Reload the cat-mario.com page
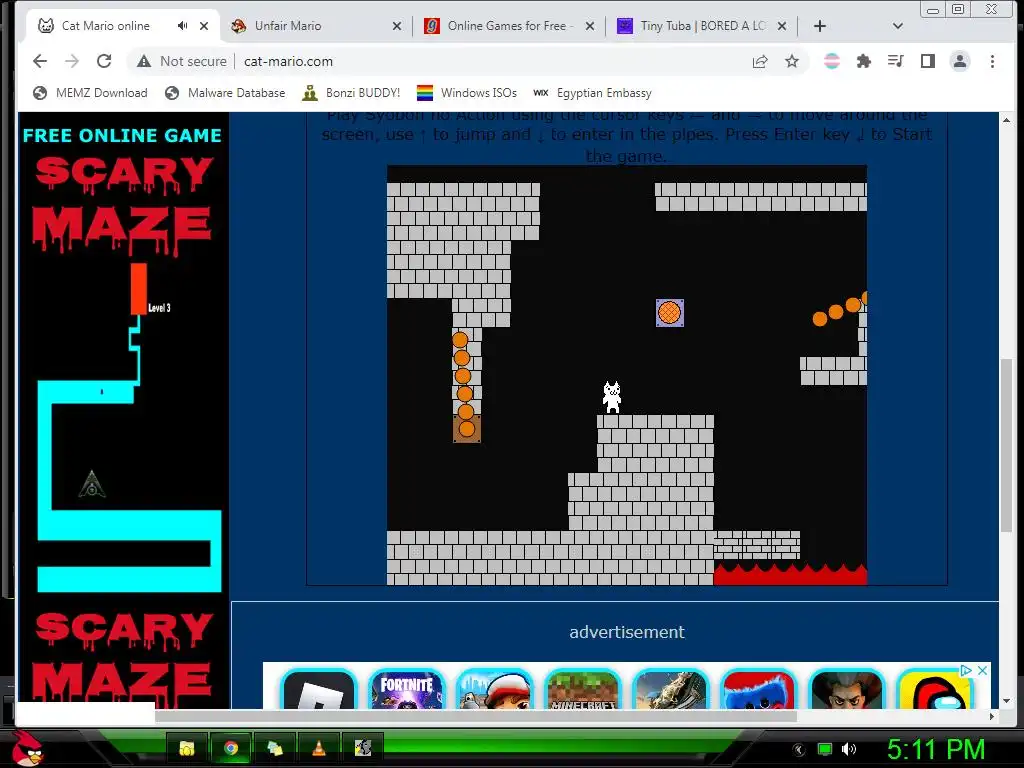The image size is (1024, 768). (104, 61)
